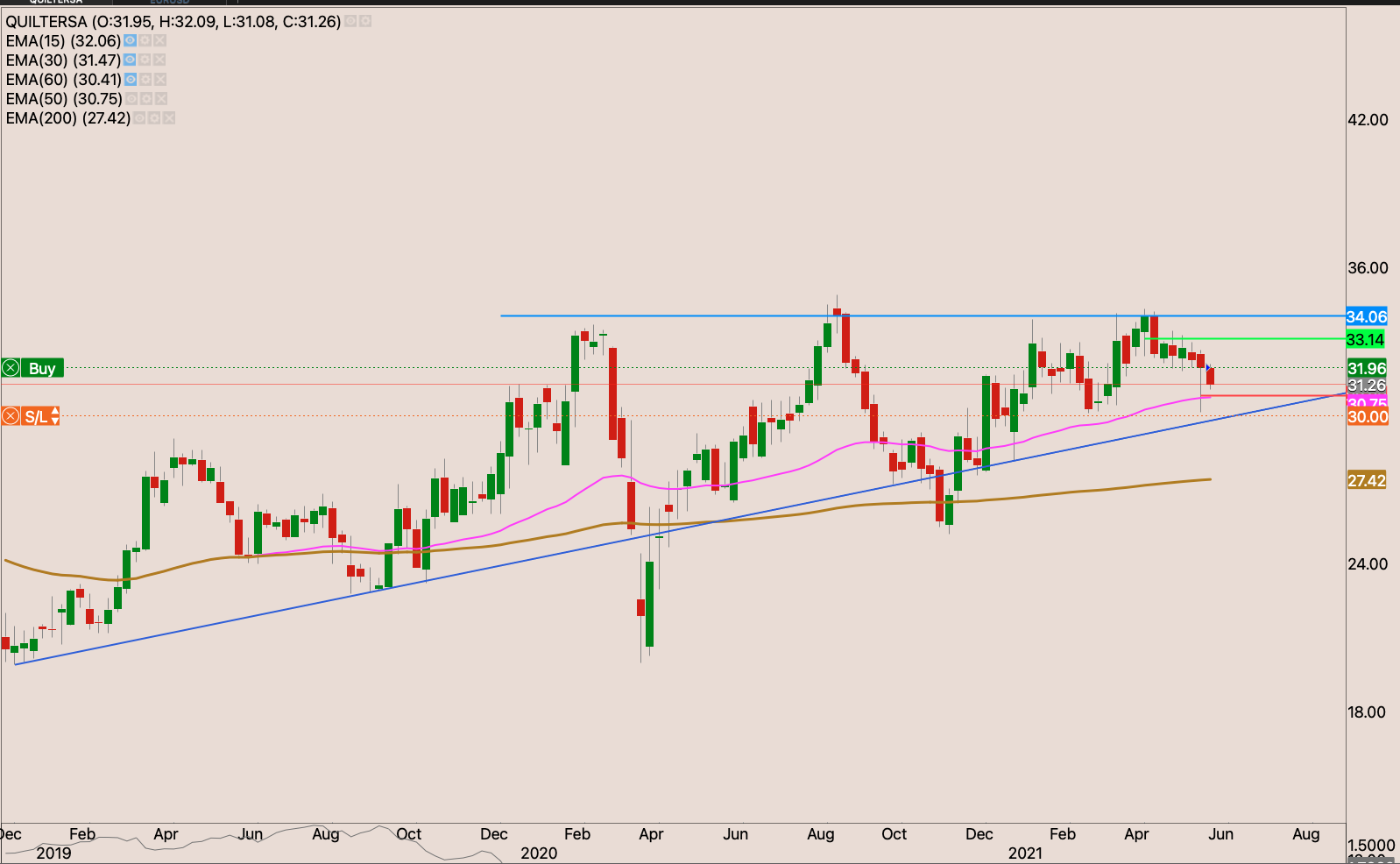1400x864 pixels.
Task: Click the orange S/L order label
Action: pos(36,416)
